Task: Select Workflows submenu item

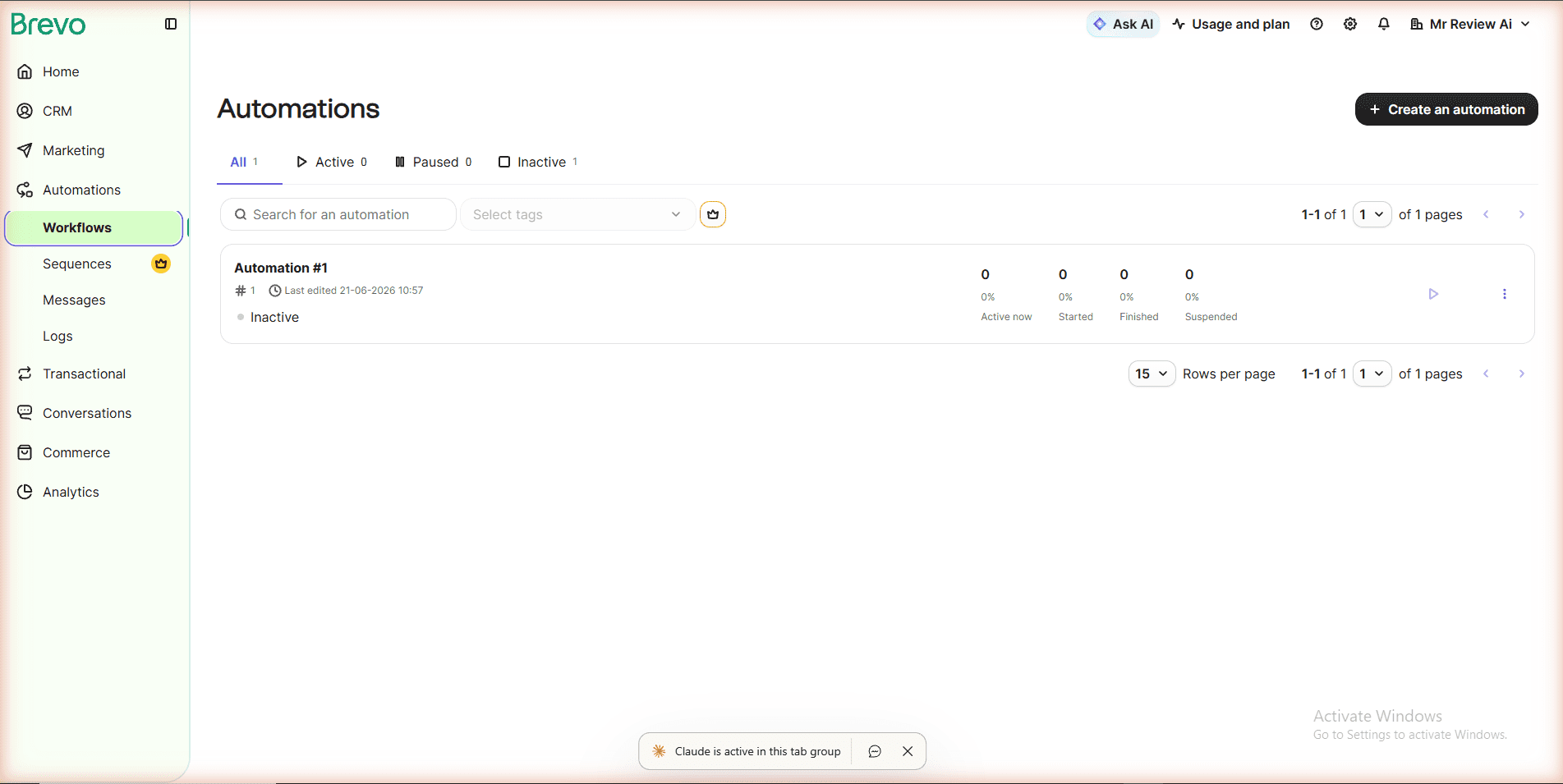Action: point(94,227)
